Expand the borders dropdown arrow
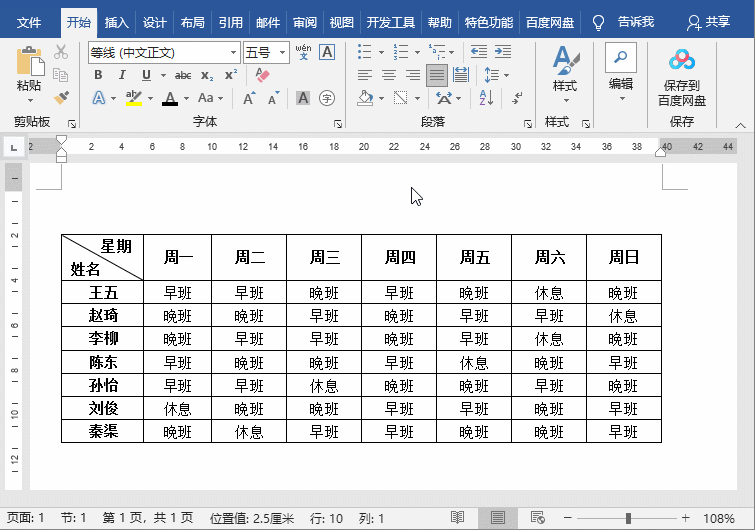Screen dimensions: 755x530 pyautogui.click(x=417, y=98)
